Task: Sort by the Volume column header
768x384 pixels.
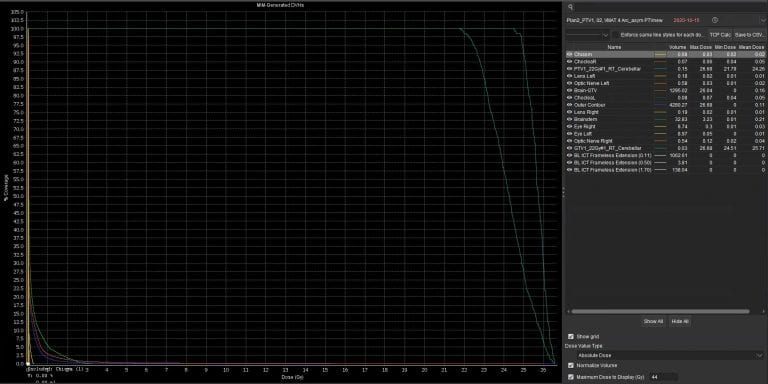Action: point(678,47)
